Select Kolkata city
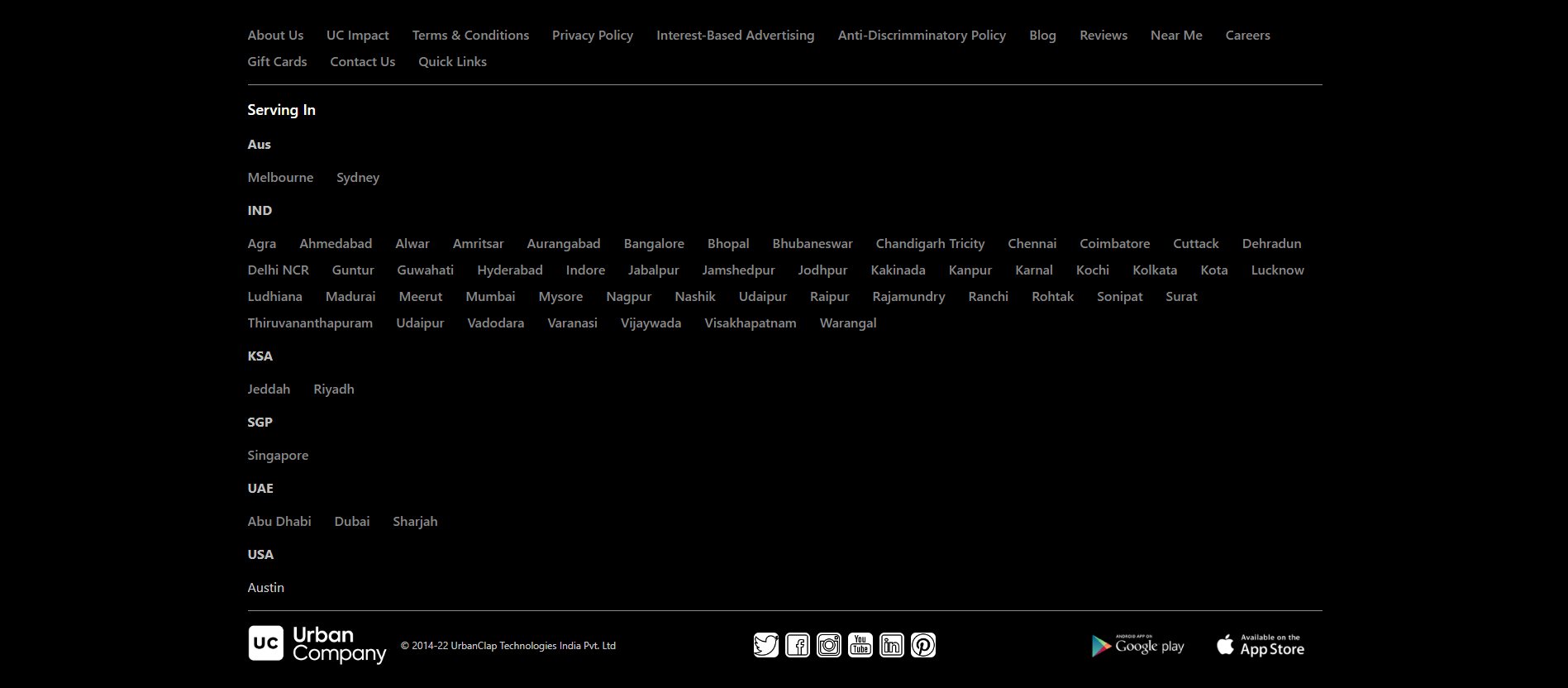 tap(1155, 270)
